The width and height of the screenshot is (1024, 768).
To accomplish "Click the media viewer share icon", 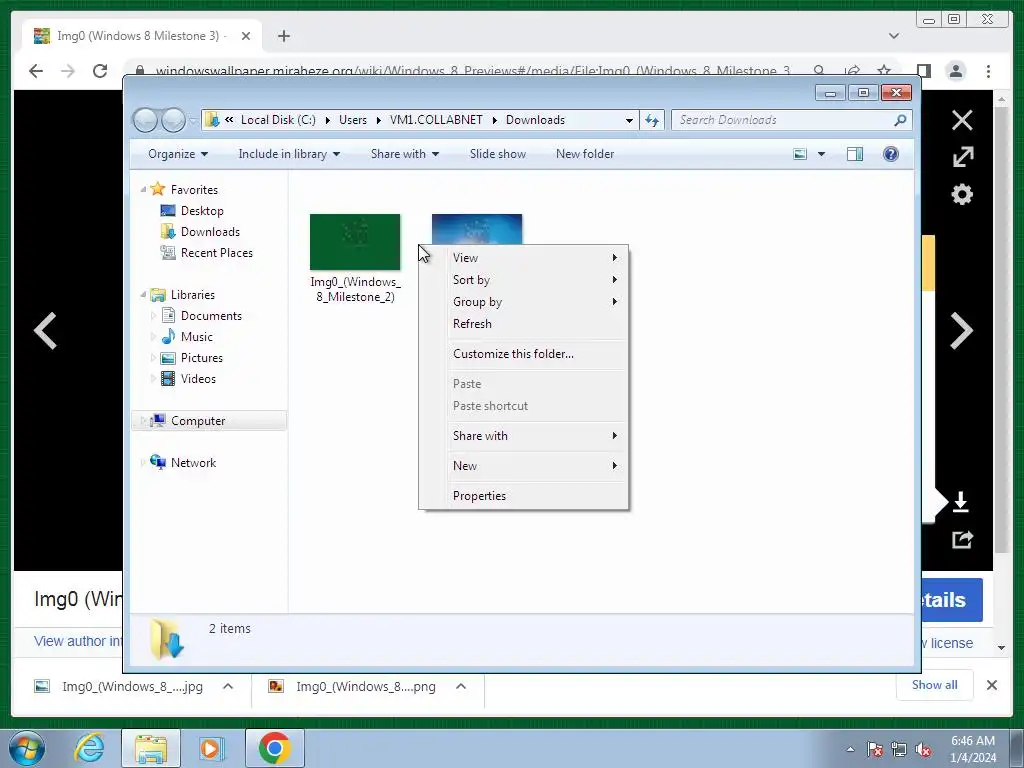I will click(x=962, y=539).
